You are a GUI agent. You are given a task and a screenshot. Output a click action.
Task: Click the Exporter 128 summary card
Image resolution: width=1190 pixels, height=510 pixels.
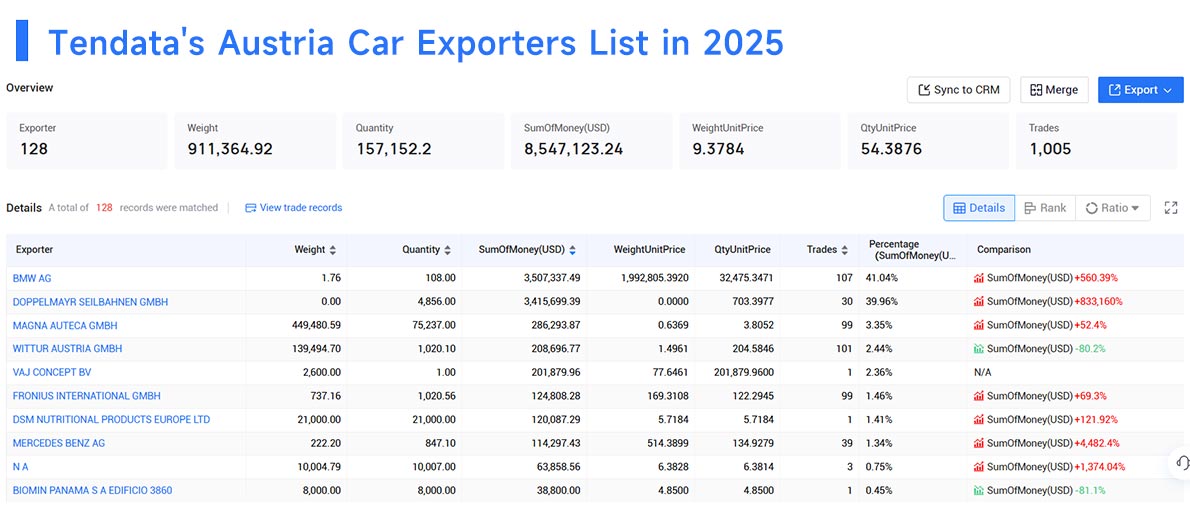pyautogui.click(x=87, y=141)
